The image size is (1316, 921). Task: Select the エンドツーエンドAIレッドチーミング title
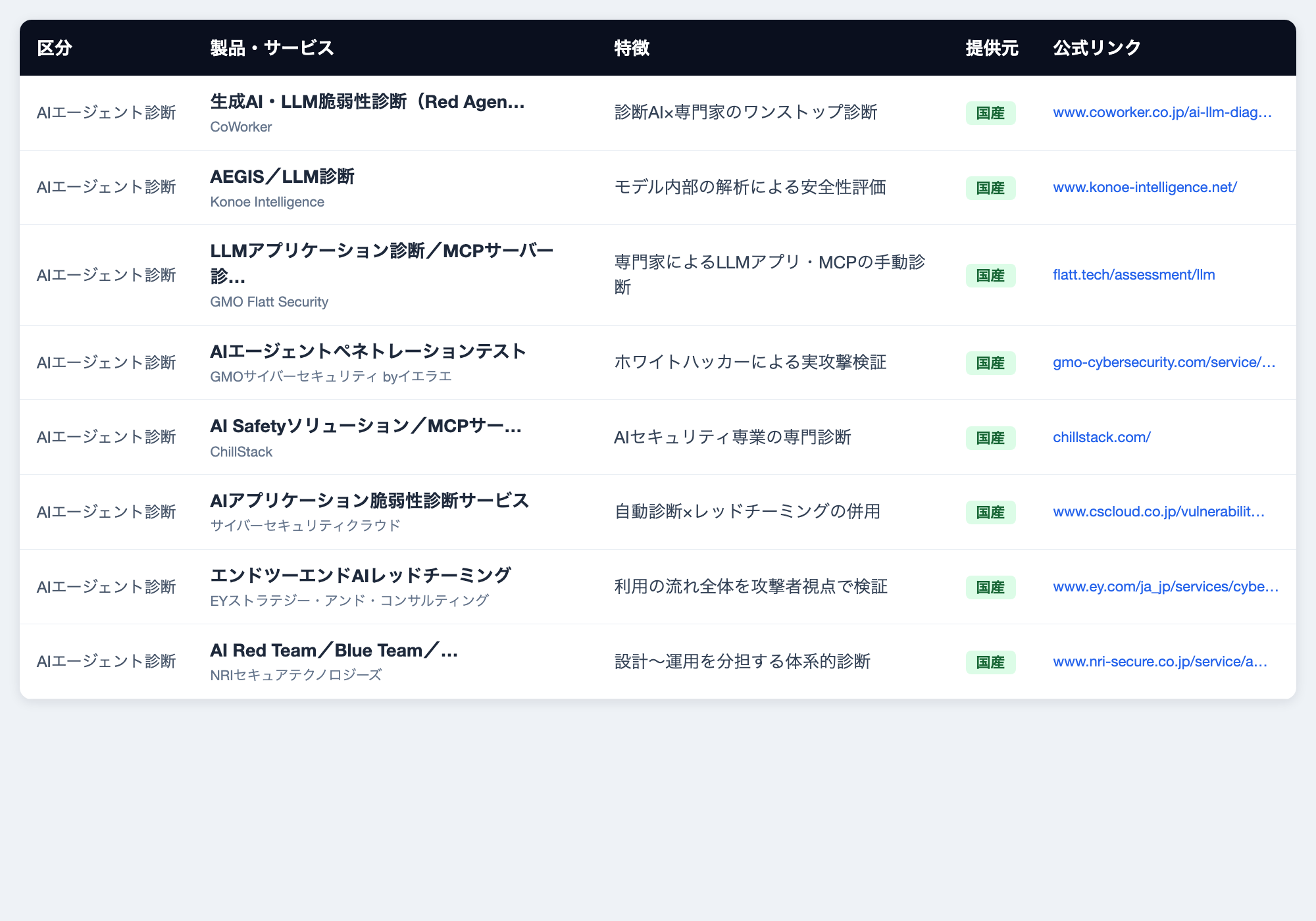pos(361,576)
